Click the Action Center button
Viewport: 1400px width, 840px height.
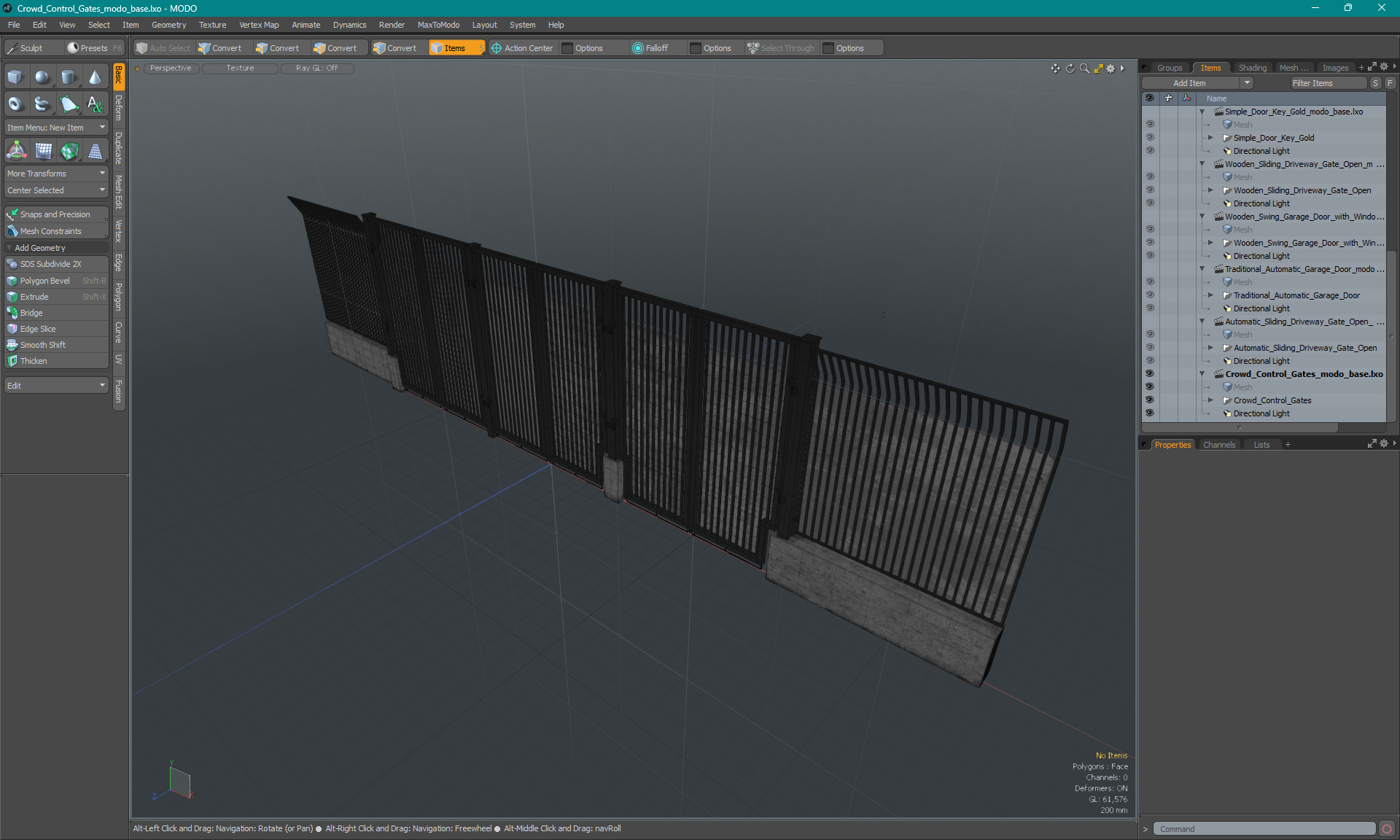pos(522,48)
